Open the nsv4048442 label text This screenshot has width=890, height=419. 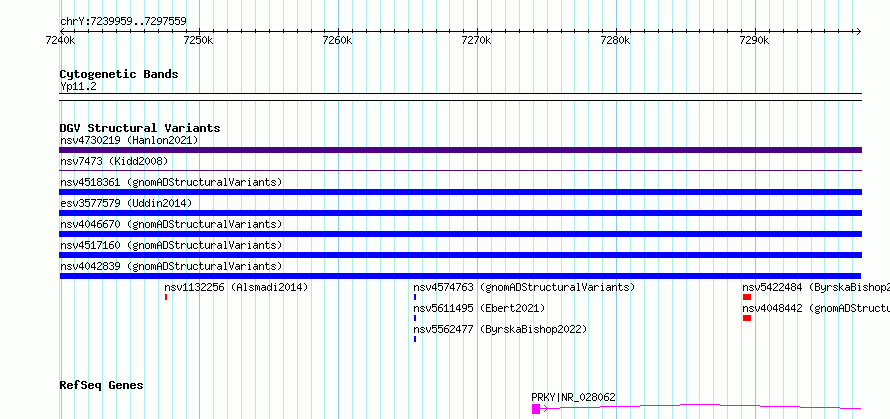[x=816, y=308]
